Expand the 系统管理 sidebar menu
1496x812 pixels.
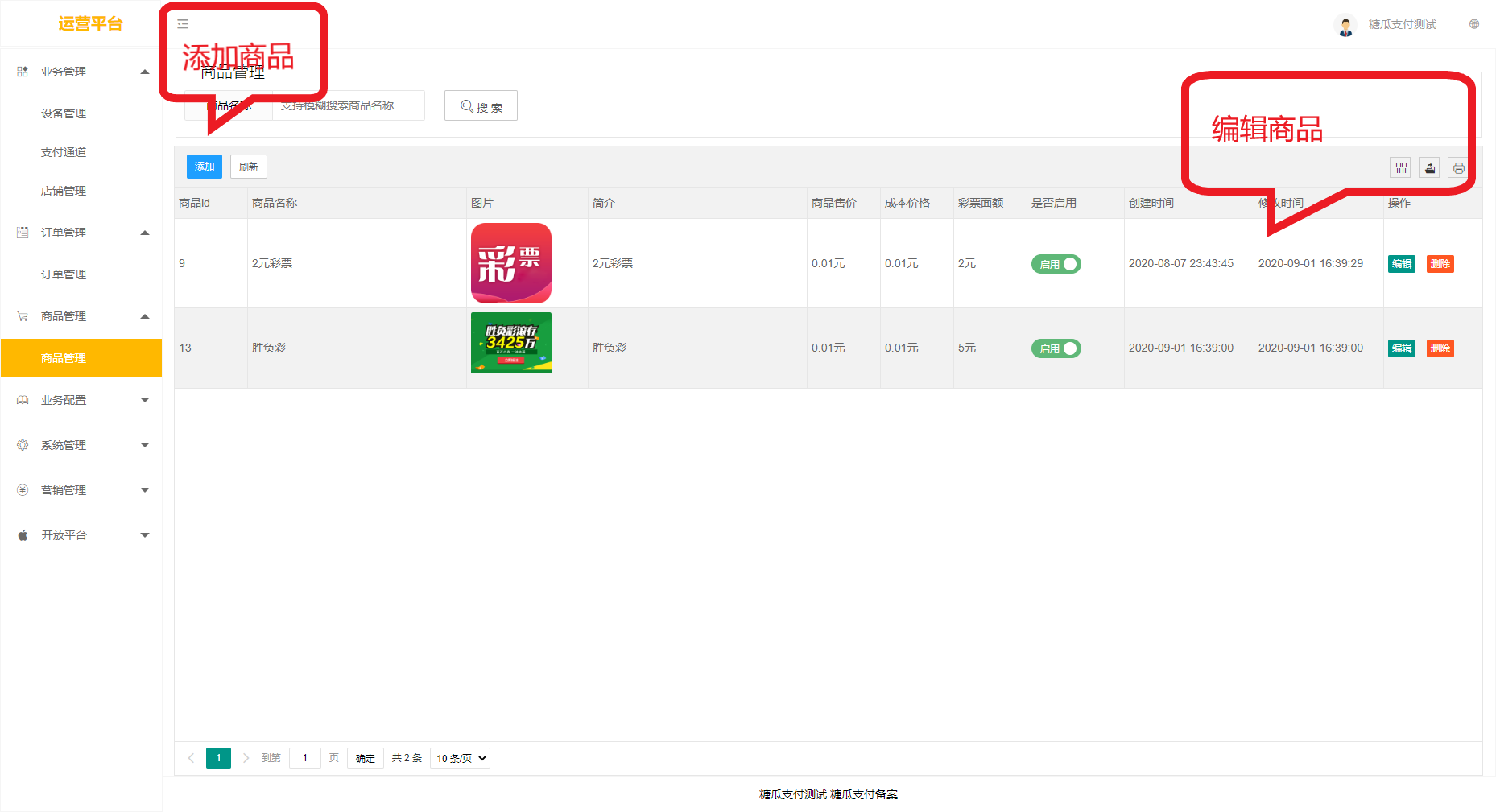tap(81, 445)
